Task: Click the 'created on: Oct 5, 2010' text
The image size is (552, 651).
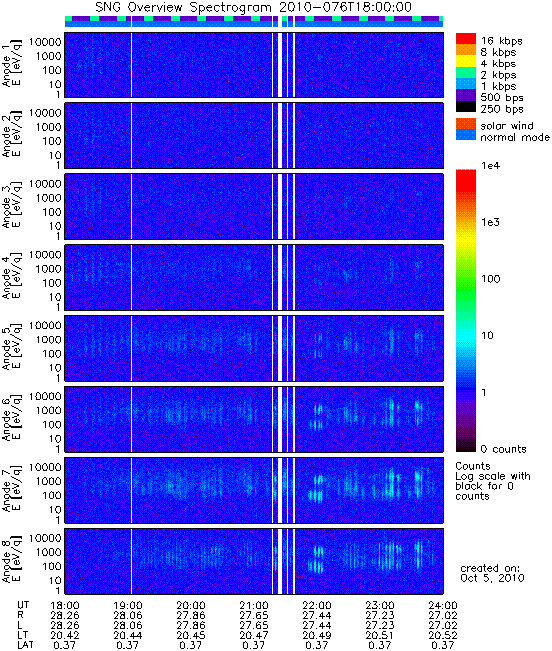Action: pos(492,573)
